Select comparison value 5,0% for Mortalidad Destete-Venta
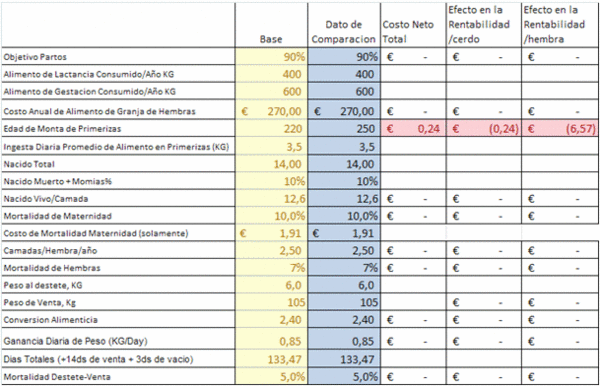The image size is (600, 386). (x=365, y=377)
